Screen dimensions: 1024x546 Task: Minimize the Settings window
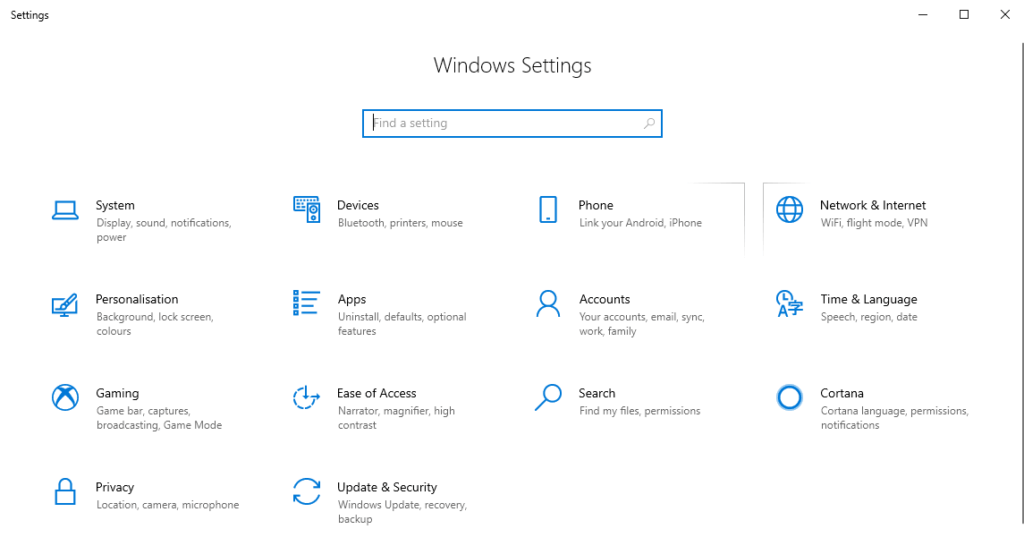point(923,14)
